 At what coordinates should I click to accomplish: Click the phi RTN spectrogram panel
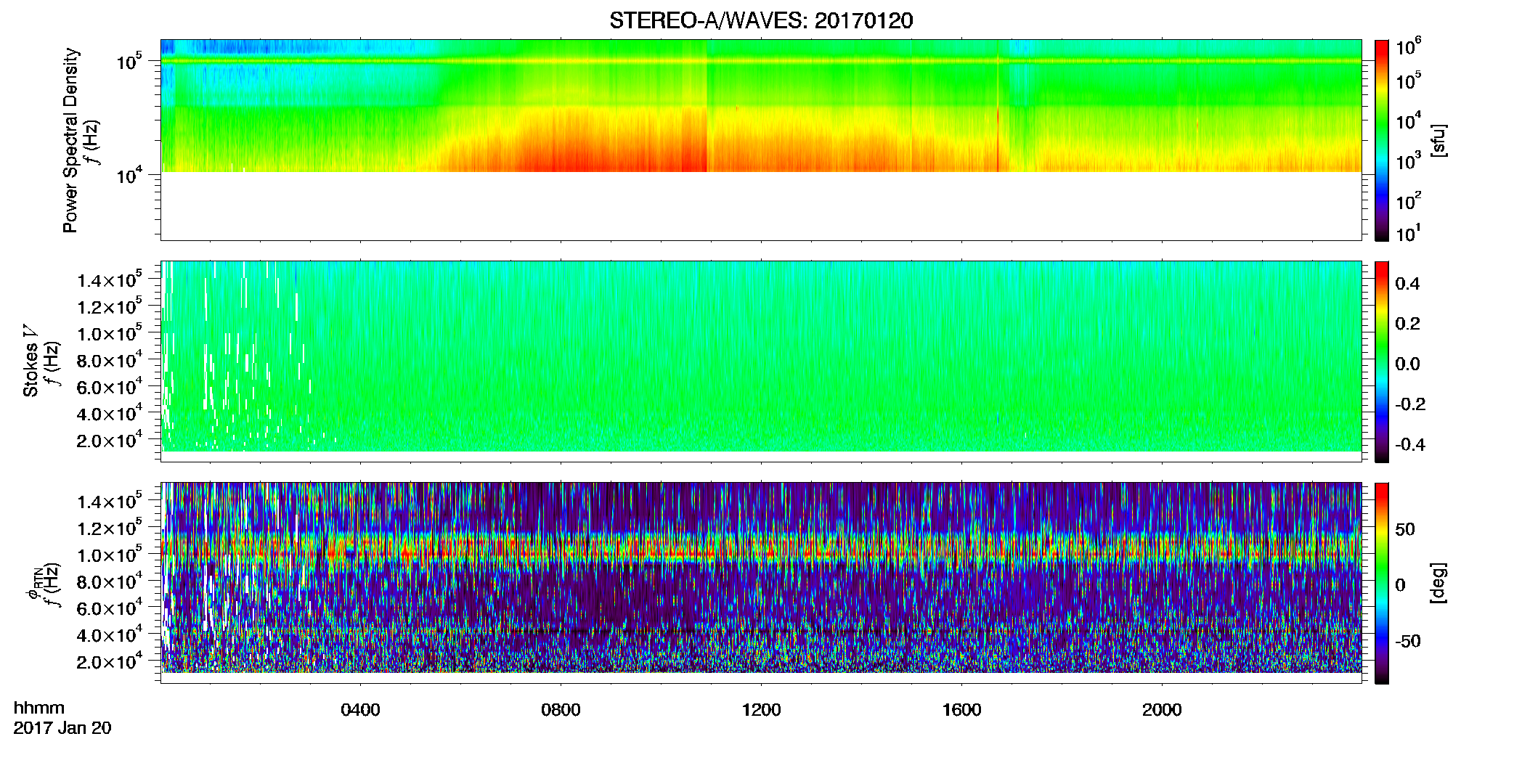tap(761, 583)
